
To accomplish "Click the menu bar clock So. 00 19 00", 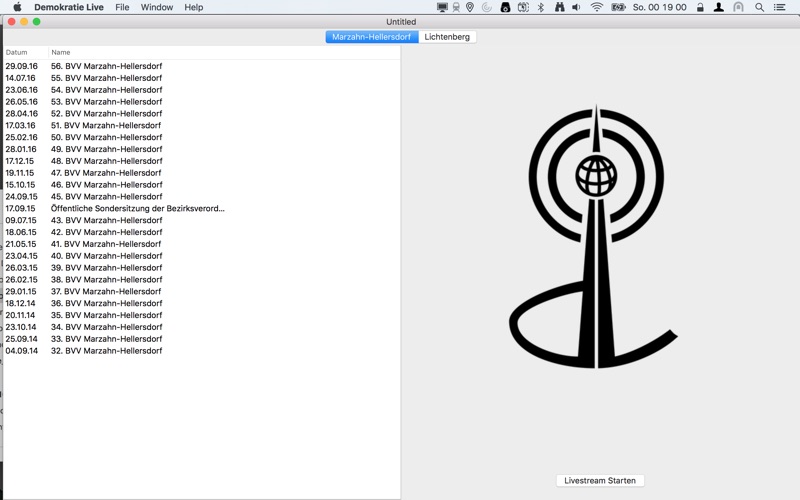I will click(x=660, y=7).
